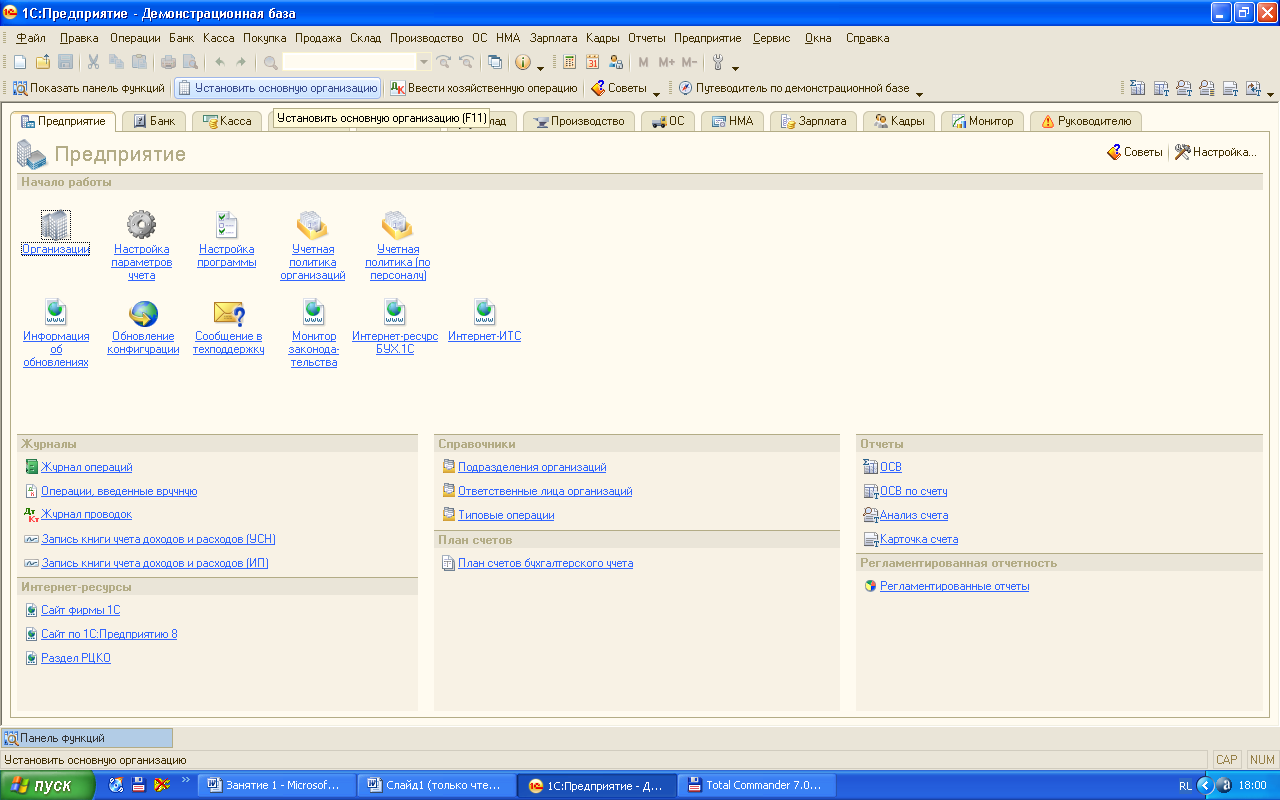Viewport: 1280px width, 800px height.
Task: Click the search text input field
Action: pos(349,62)
